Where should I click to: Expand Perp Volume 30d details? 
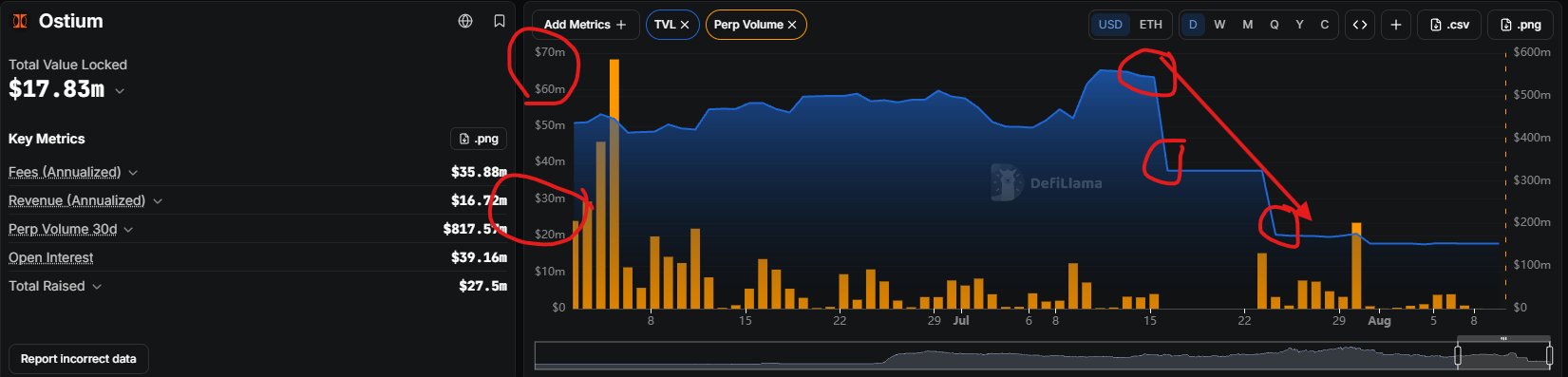click(x=128, y=230)
